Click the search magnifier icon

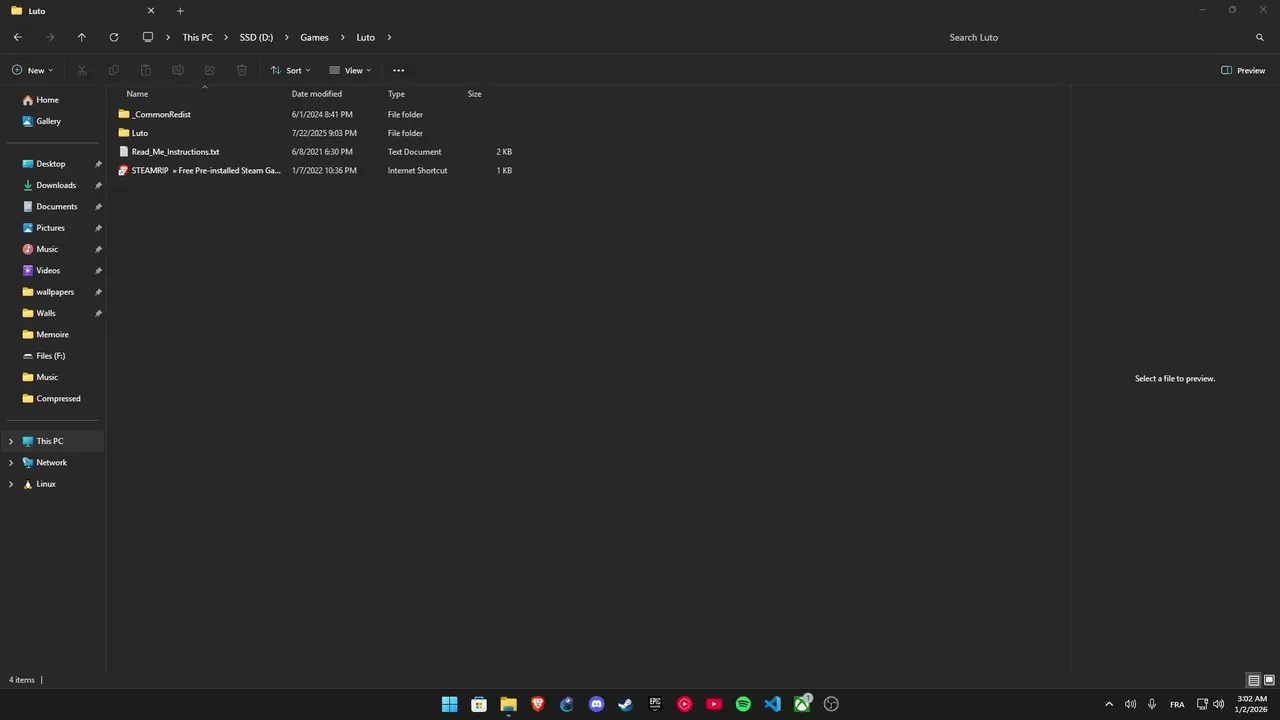1260,37
